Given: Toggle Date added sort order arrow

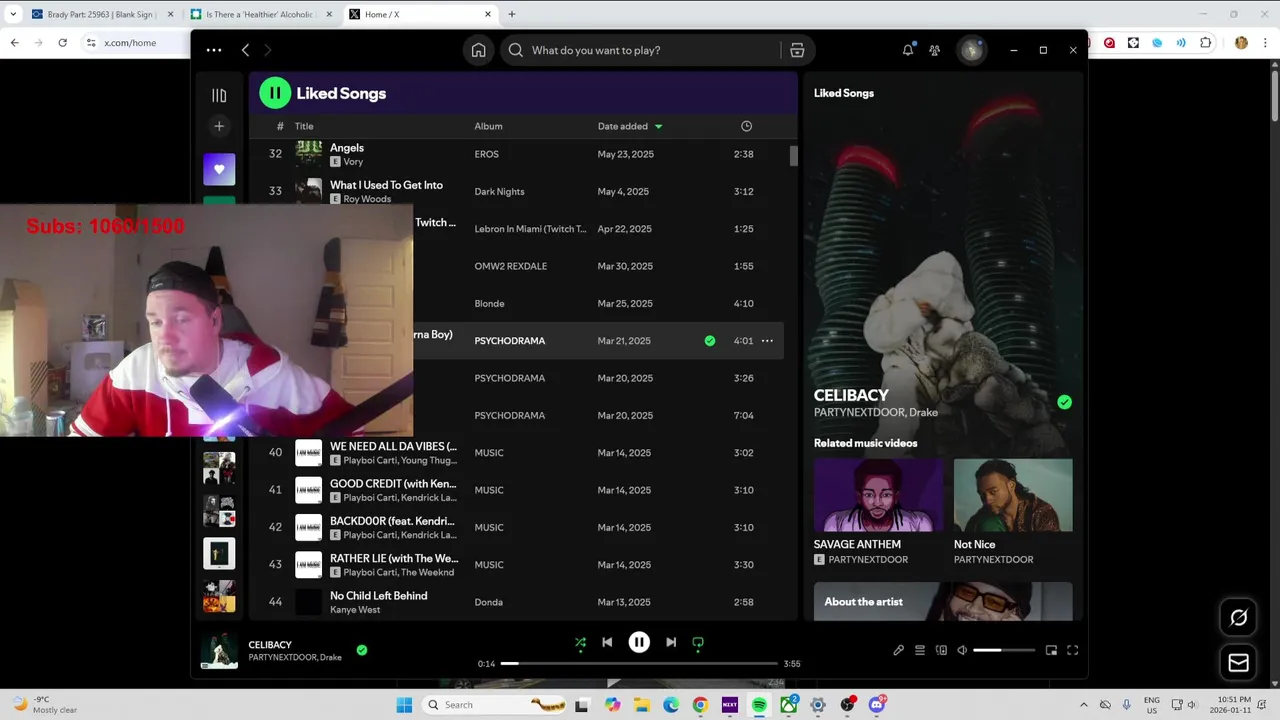Looking at the screenshot, I should (x=658, y=127).
